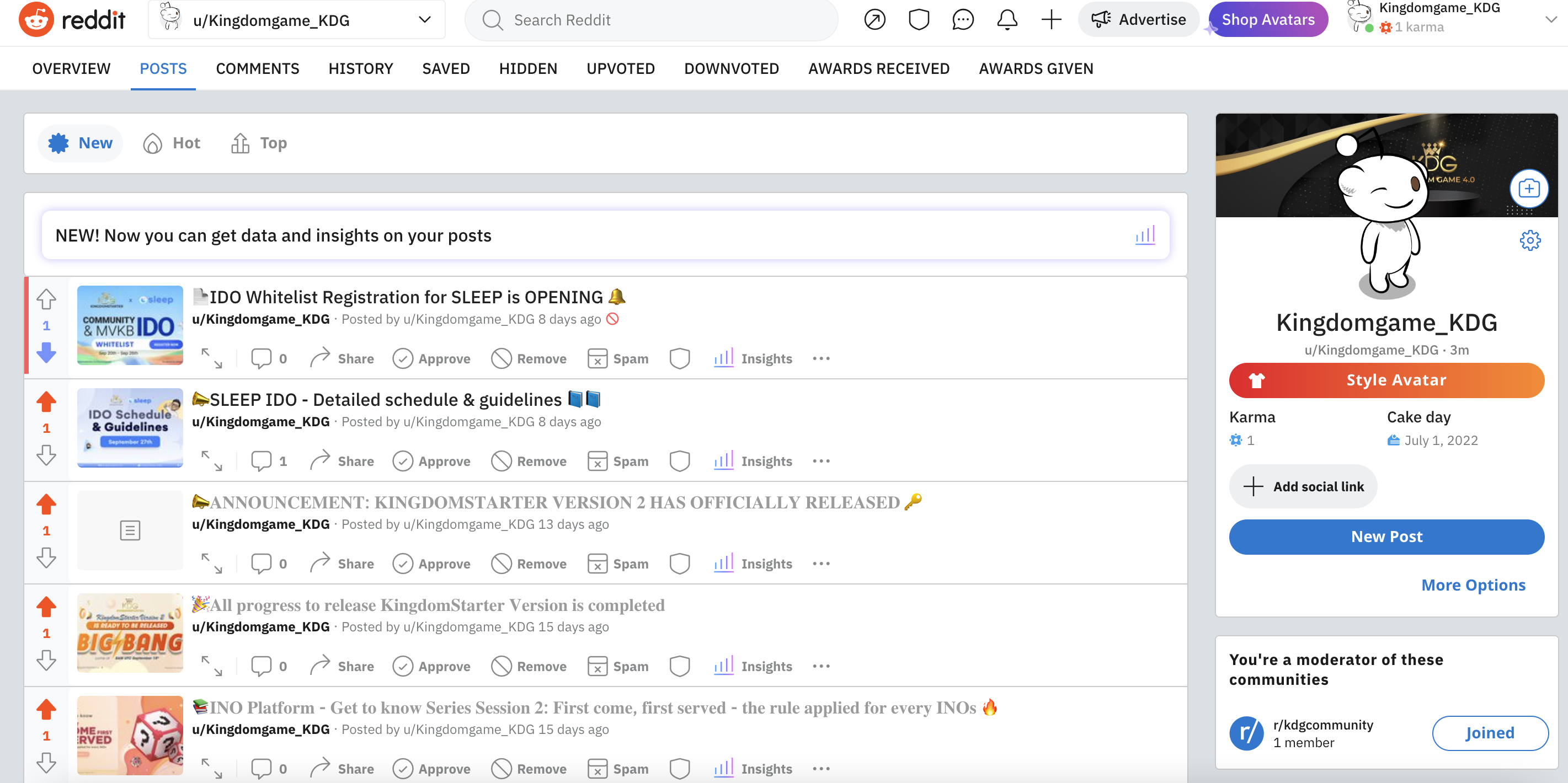1568x783 pixels.
Task: Open the BIG BANG post thumbnail
Action: (x=130, y=632)
